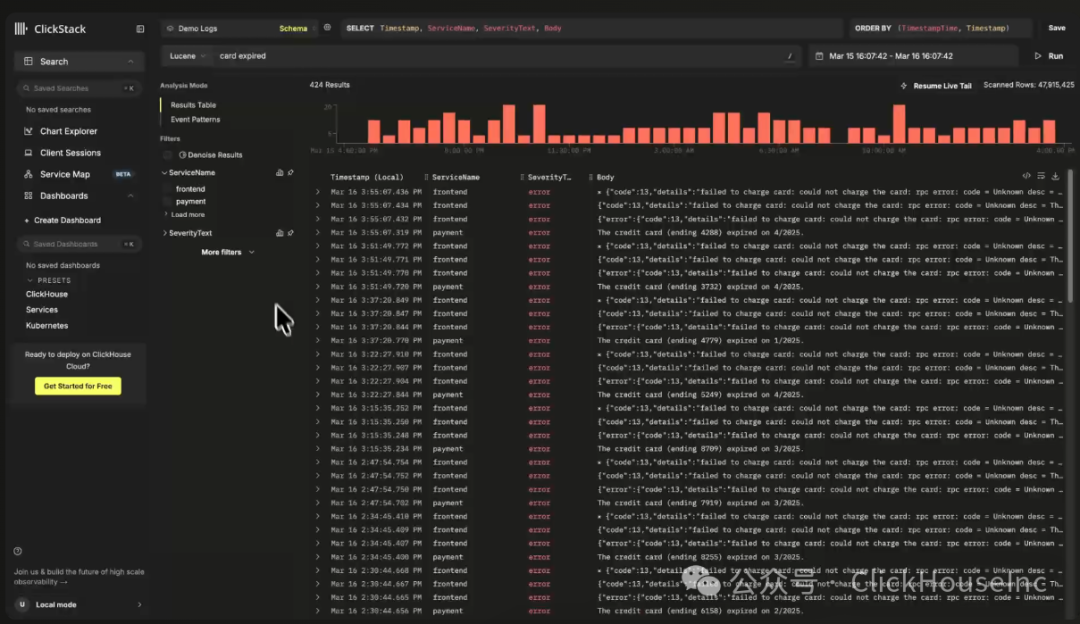
Task: Open the Lucene query language dropdown
Action: pos(187,56)
